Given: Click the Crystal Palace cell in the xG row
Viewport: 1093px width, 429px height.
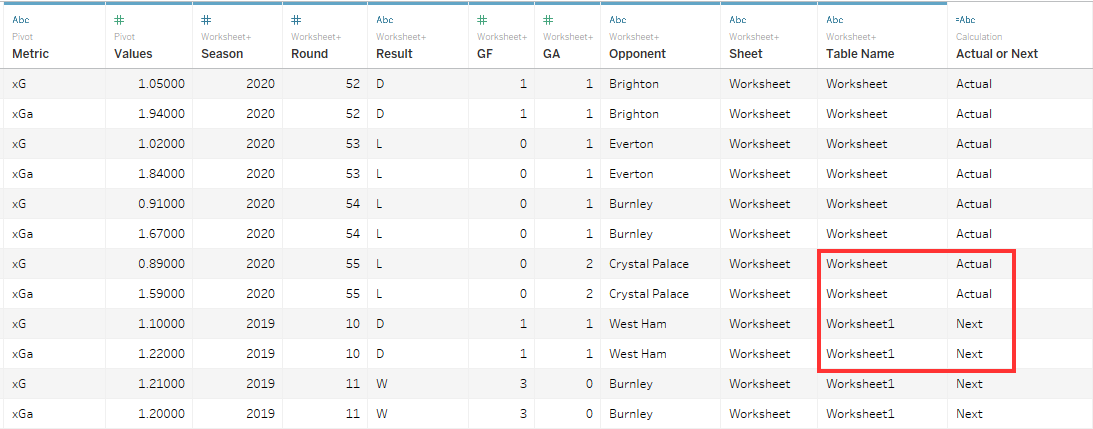Looking at the screenshot, I should coord(648,264).
